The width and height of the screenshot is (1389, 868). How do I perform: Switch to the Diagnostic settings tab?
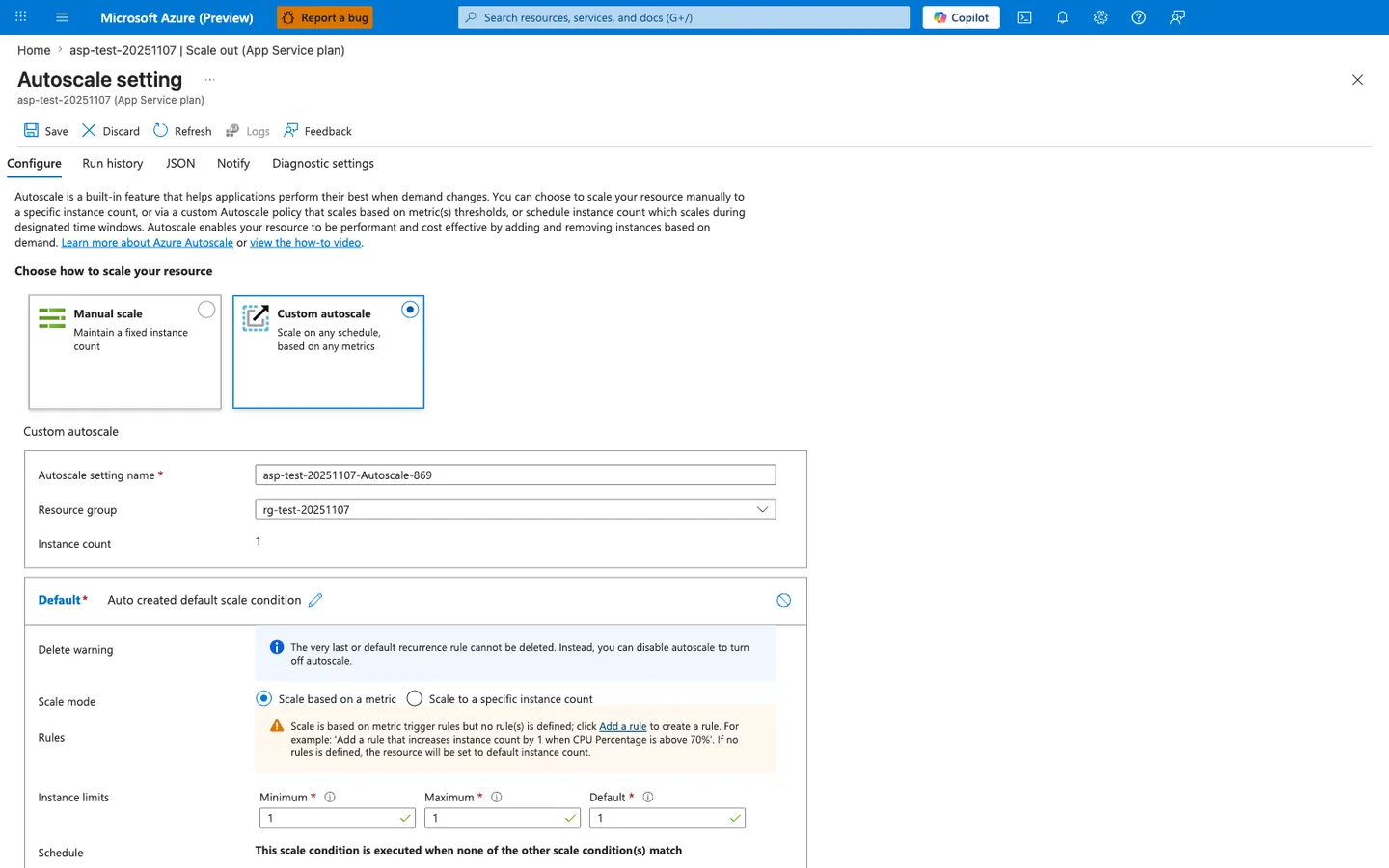(x=323, y=164)
